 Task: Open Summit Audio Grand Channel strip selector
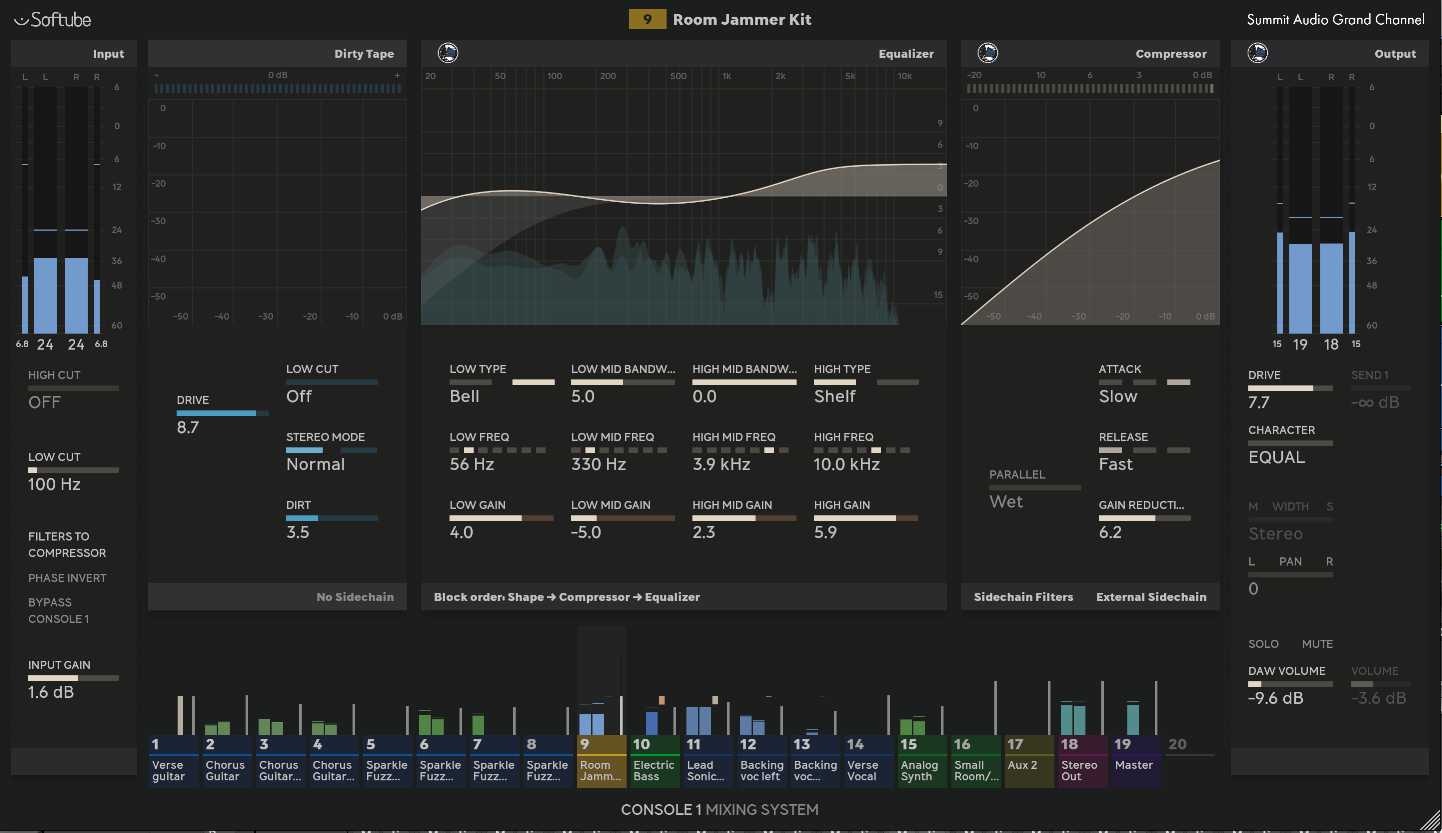(1338, 19)
